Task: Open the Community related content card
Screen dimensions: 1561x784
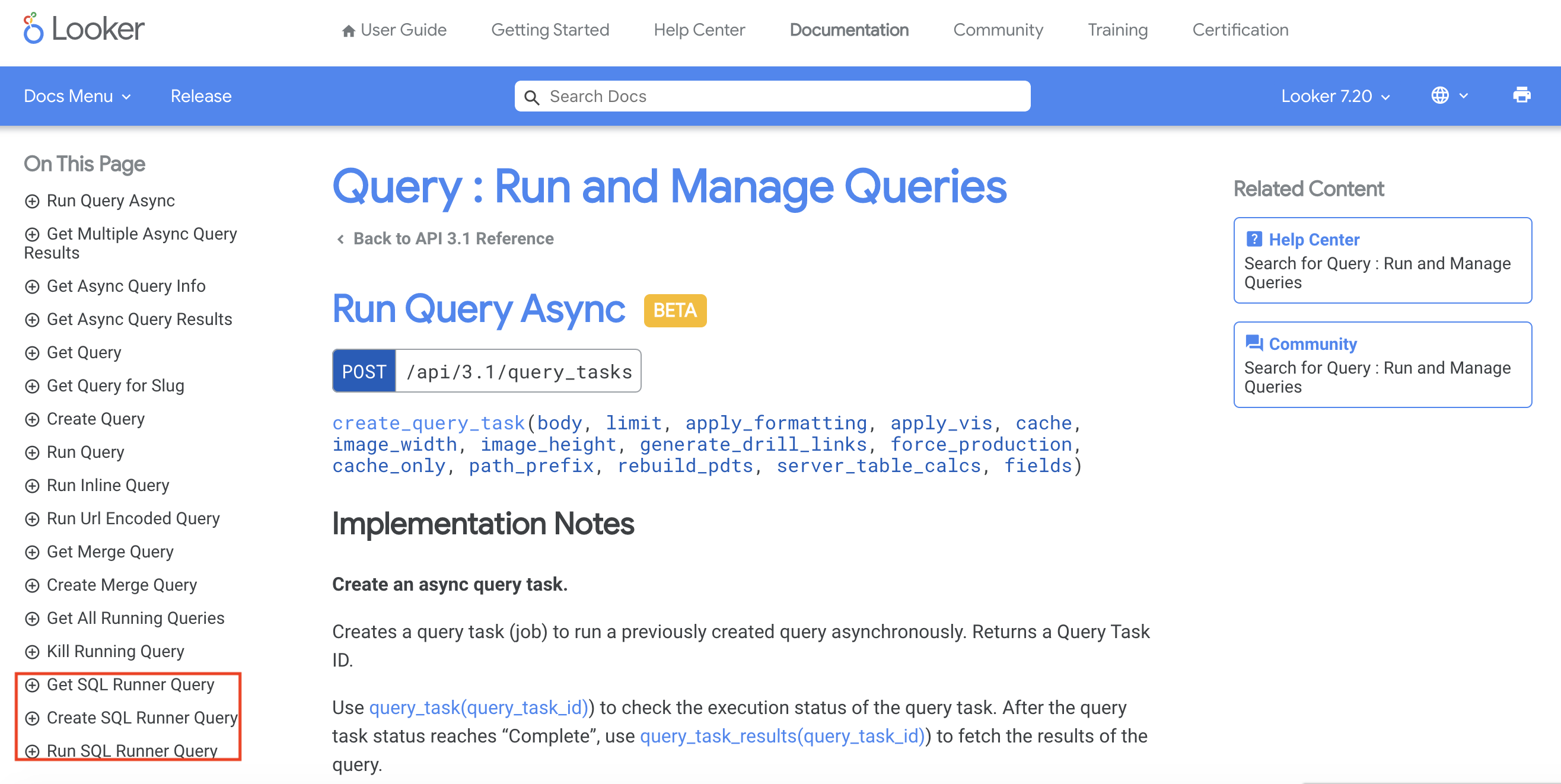Action: pos(1382,365)
